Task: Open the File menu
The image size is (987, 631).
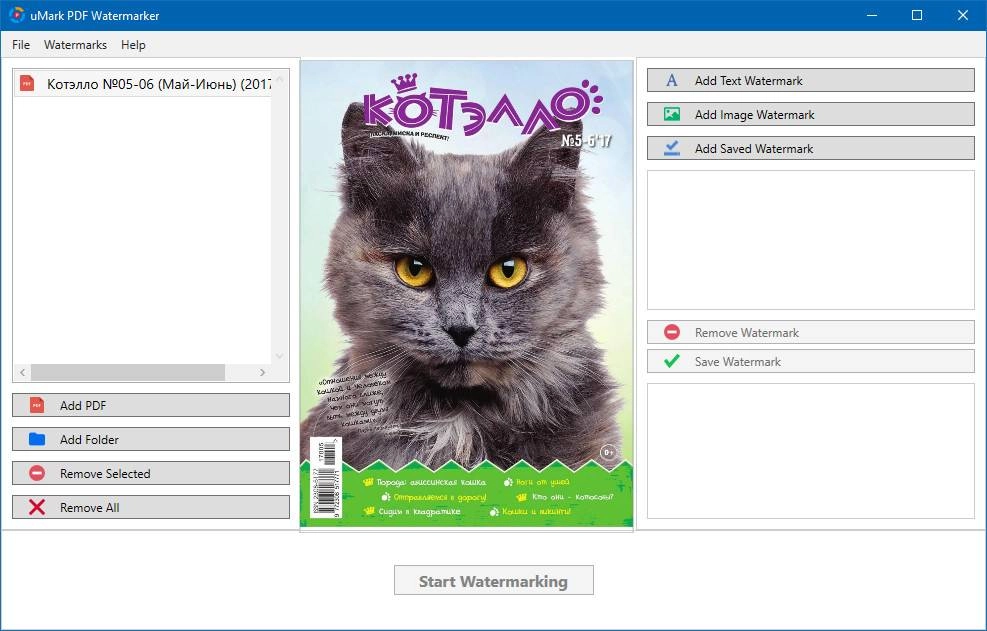Action: pyautogui.click(x=21, y=45)
